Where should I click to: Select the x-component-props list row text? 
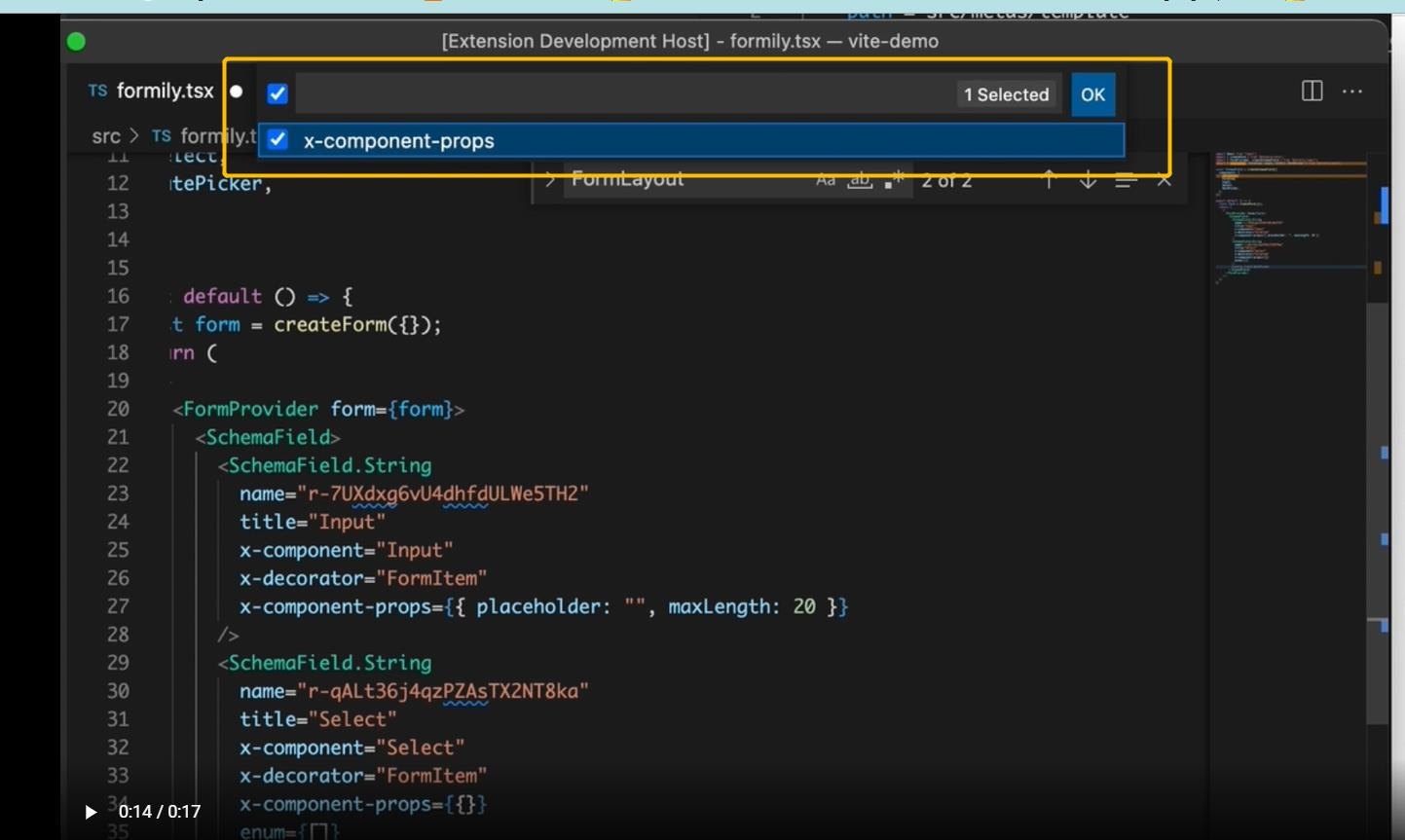(x=399, y=141)
